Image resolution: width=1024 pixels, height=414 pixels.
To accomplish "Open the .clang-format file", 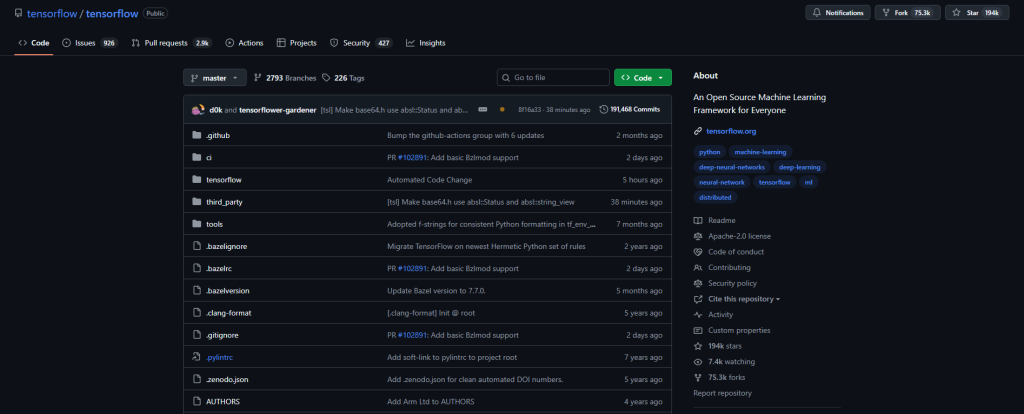I will 229,313.
